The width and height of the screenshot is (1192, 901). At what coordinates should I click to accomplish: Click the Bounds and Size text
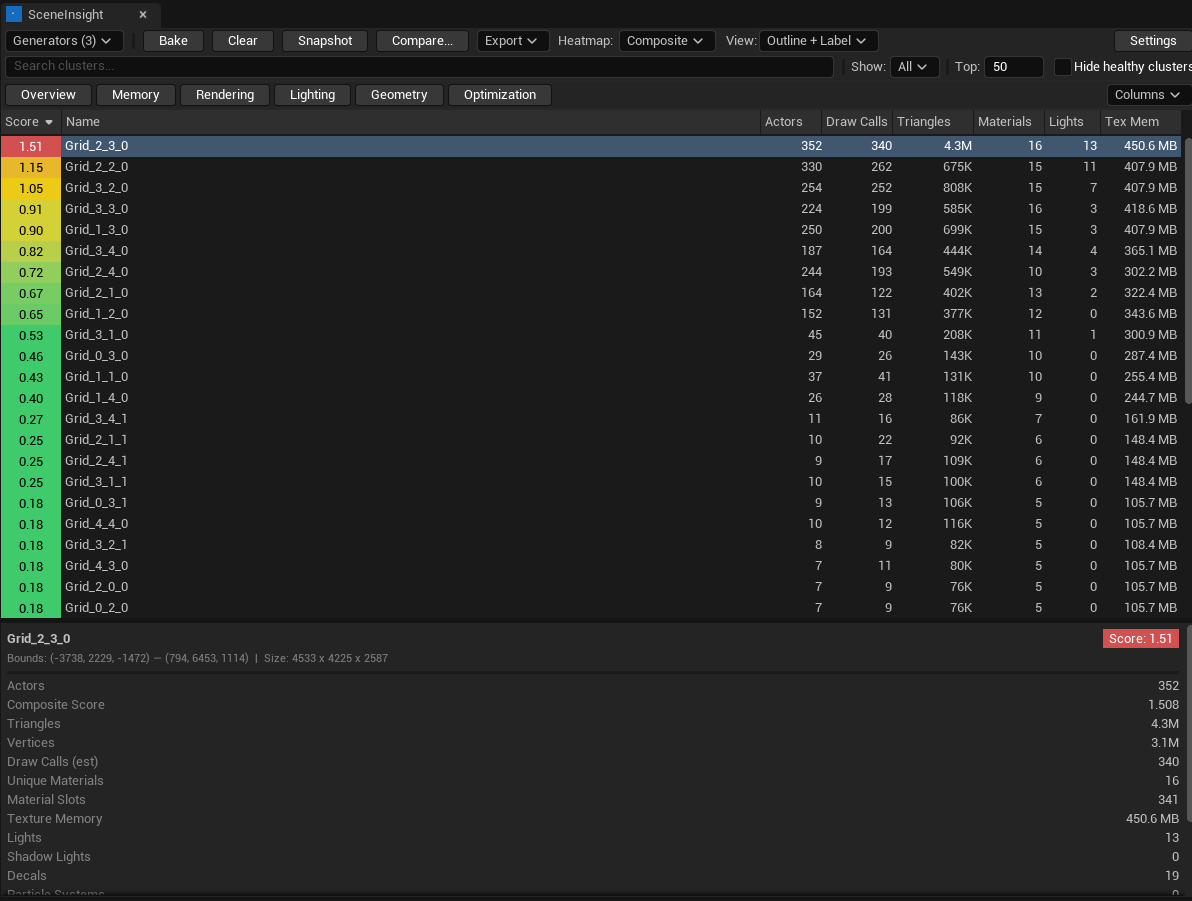coord(198,658)
